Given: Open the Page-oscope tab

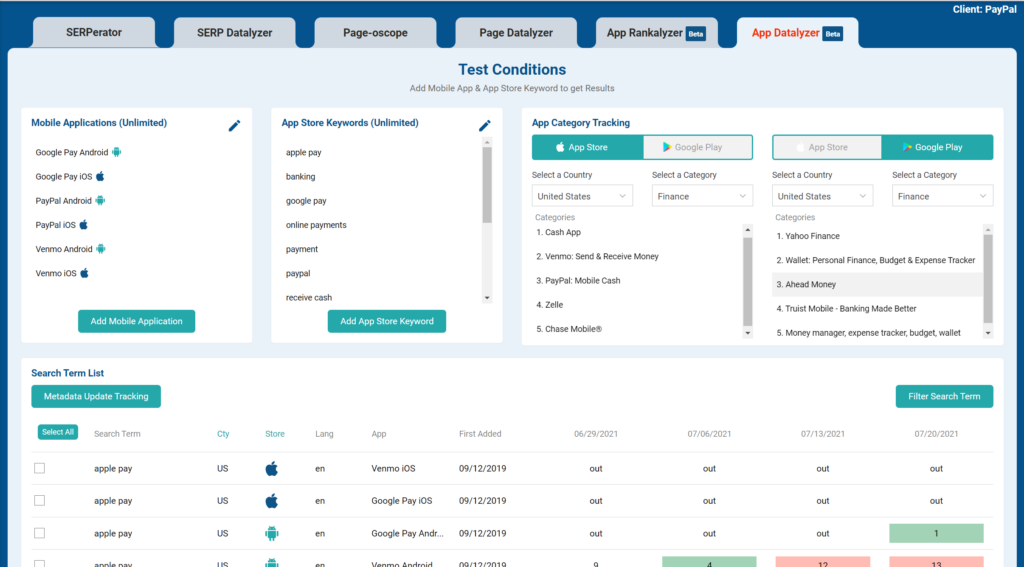Looking at the screenshot, I should (x=376, y=33).
